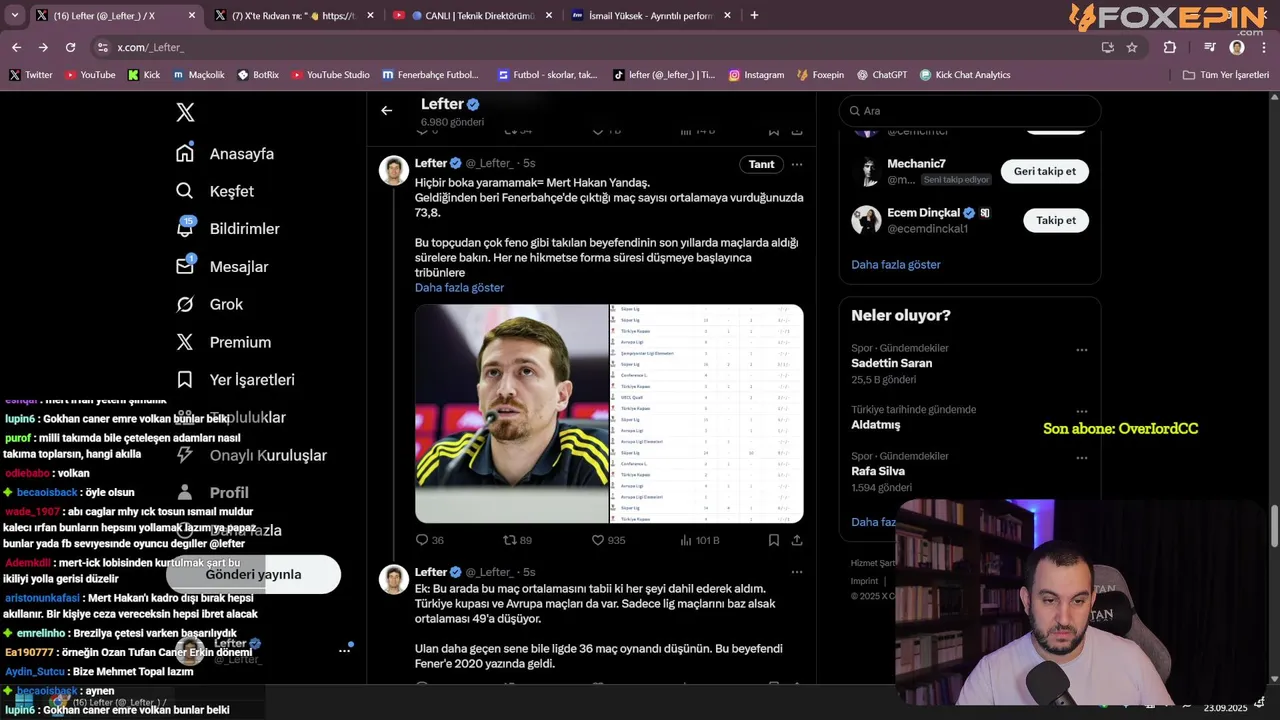Switch to CANLI Teknik Direktörüm tab
The width and height of the screenshot is (1280, 720).
pyautogui.click(x=472, y=15)
